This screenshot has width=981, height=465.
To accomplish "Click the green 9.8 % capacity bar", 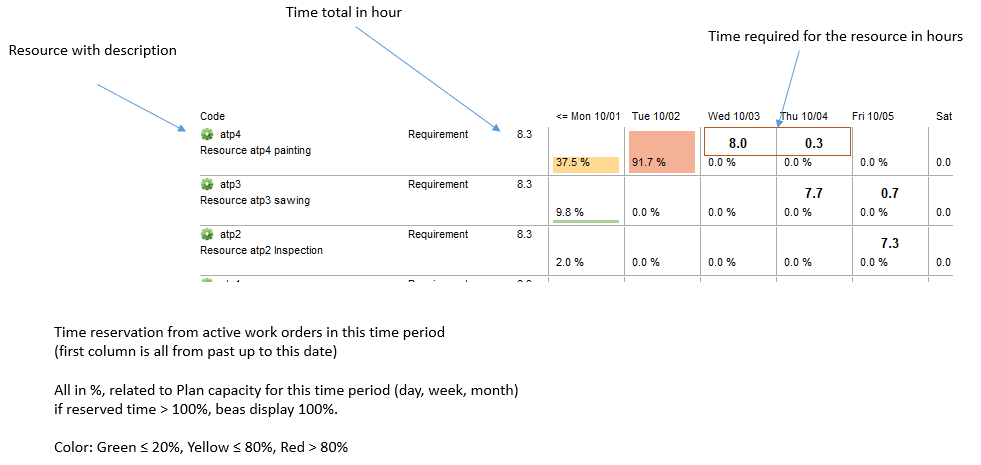I will point(585,220).
